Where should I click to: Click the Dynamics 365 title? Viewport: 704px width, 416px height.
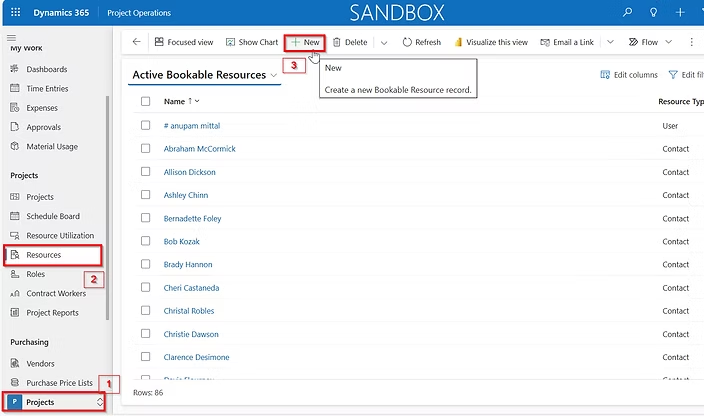[x=61, y=13]
